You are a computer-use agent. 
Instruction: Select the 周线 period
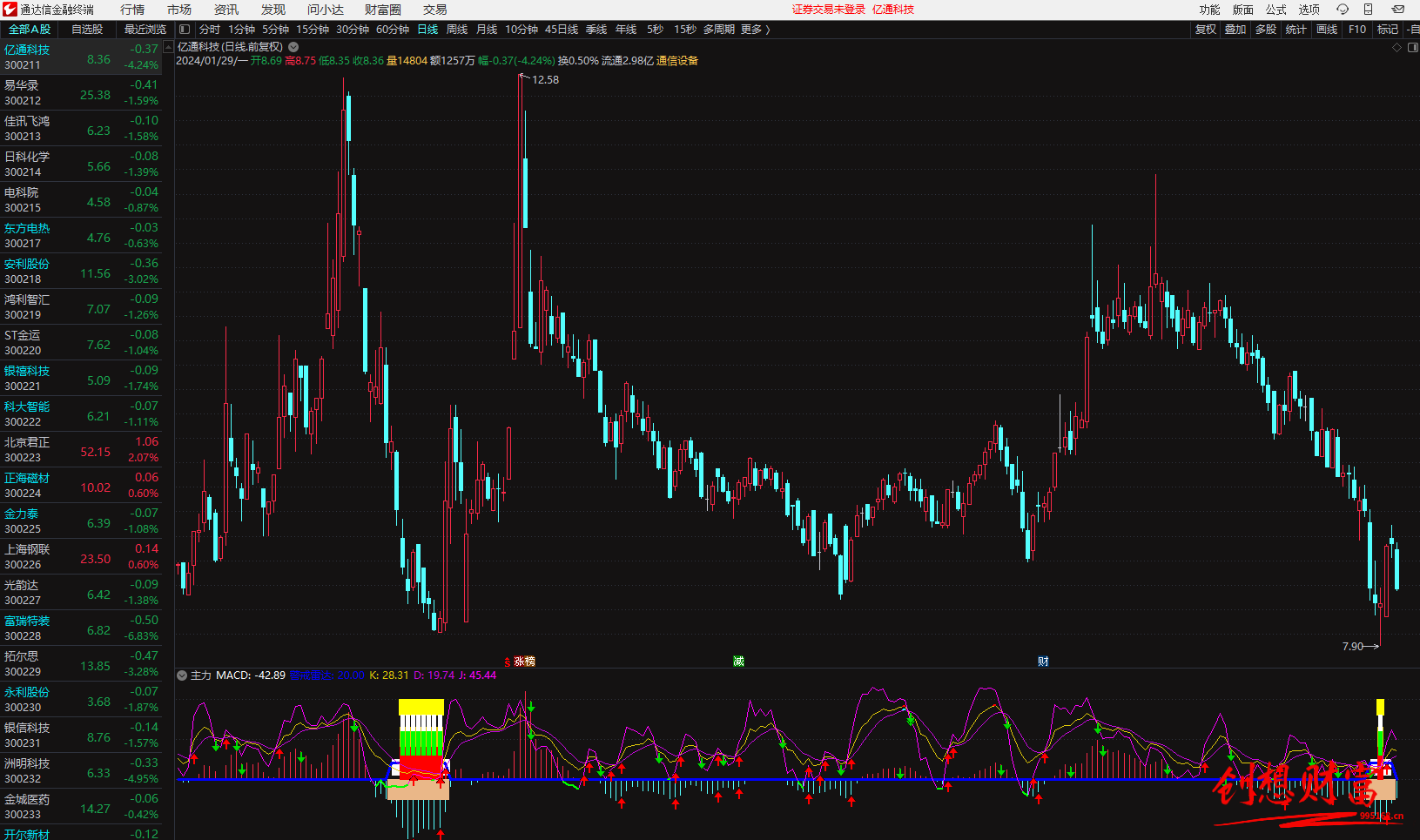457,30
